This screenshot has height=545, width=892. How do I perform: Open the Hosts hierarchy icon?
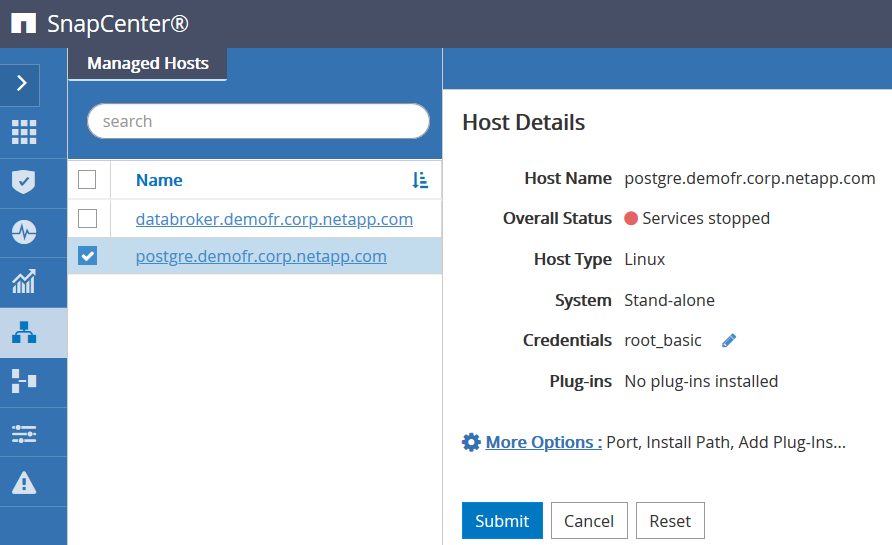point(24,333)
